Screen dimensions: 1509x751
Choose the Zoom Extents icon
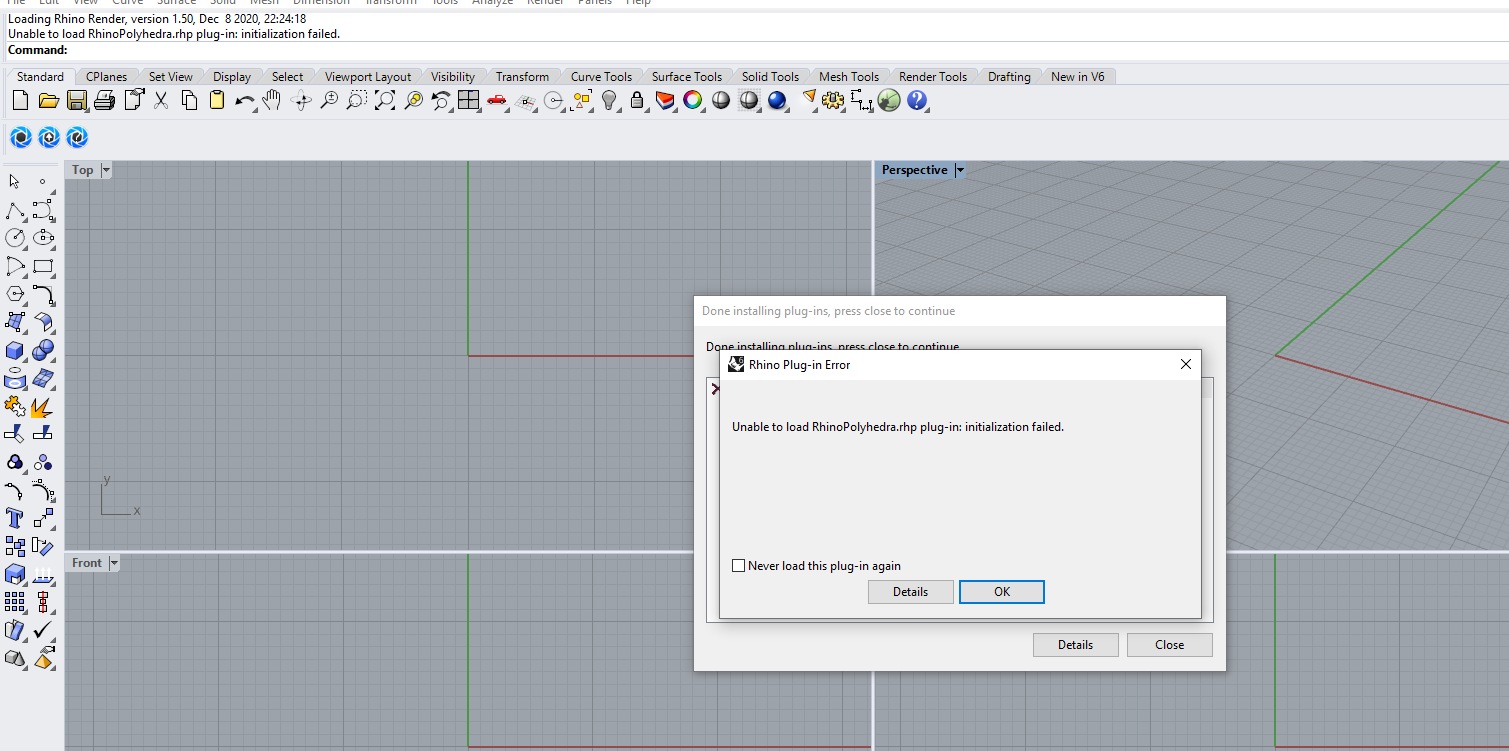[385, 100]
